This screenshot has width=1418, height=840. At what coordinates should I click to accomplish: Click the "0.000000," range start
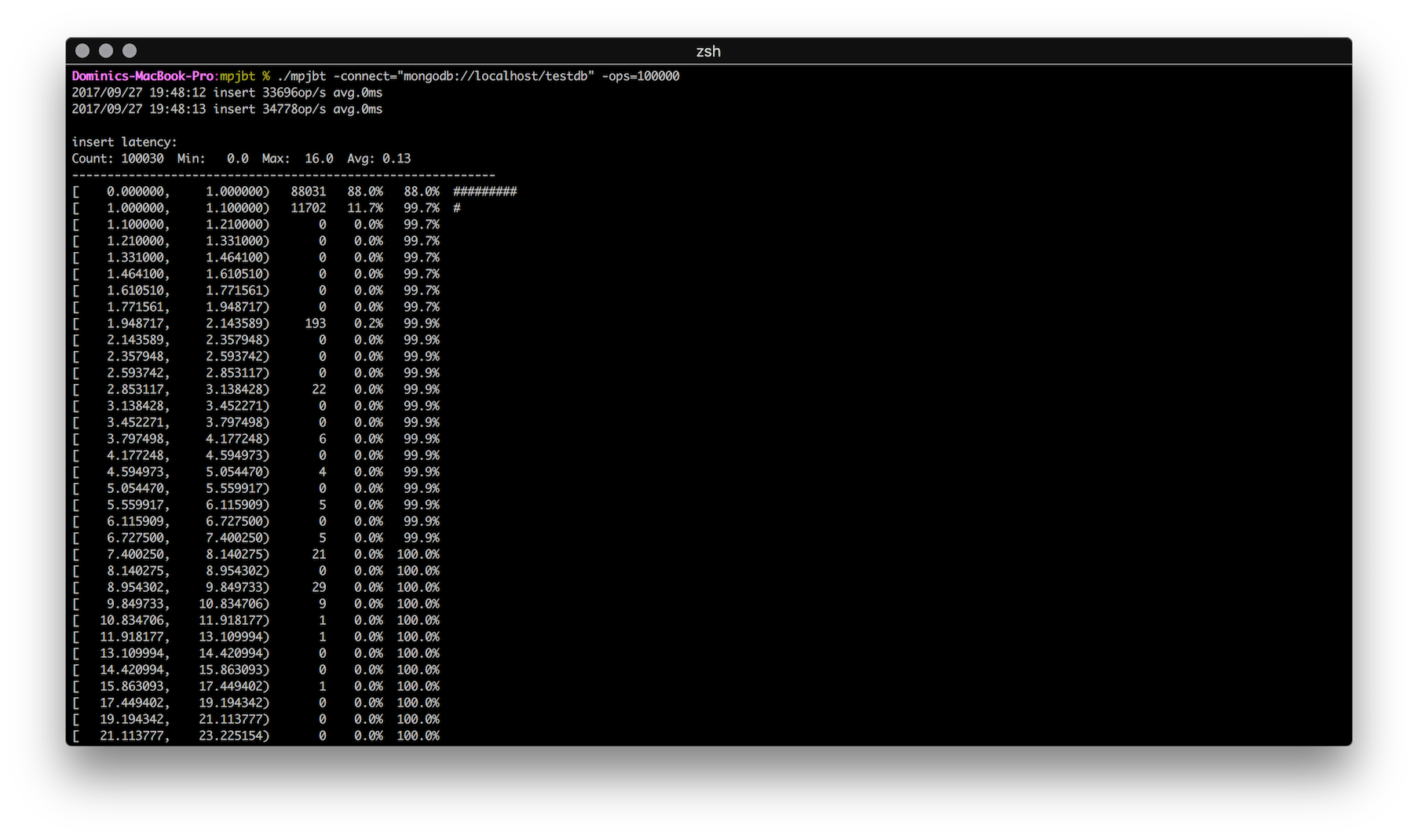[138, 192]
